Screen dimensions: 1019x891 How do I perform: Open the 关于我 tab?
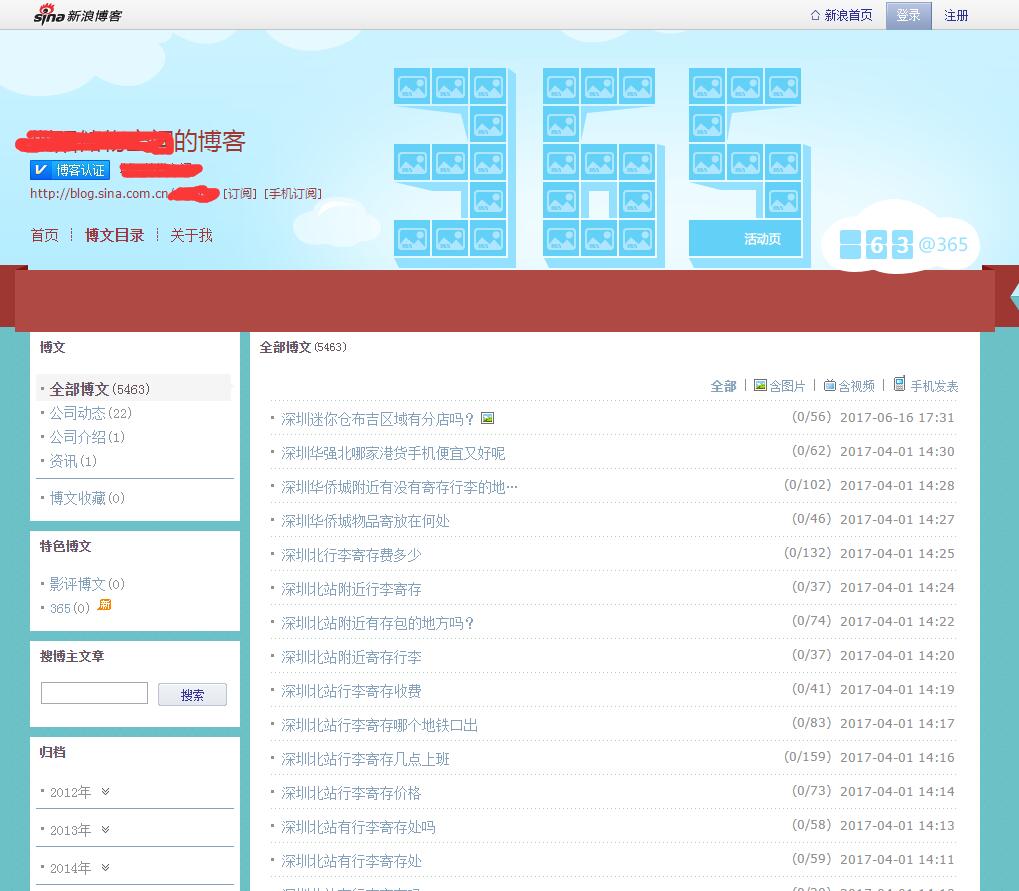[x=191, y=235]
